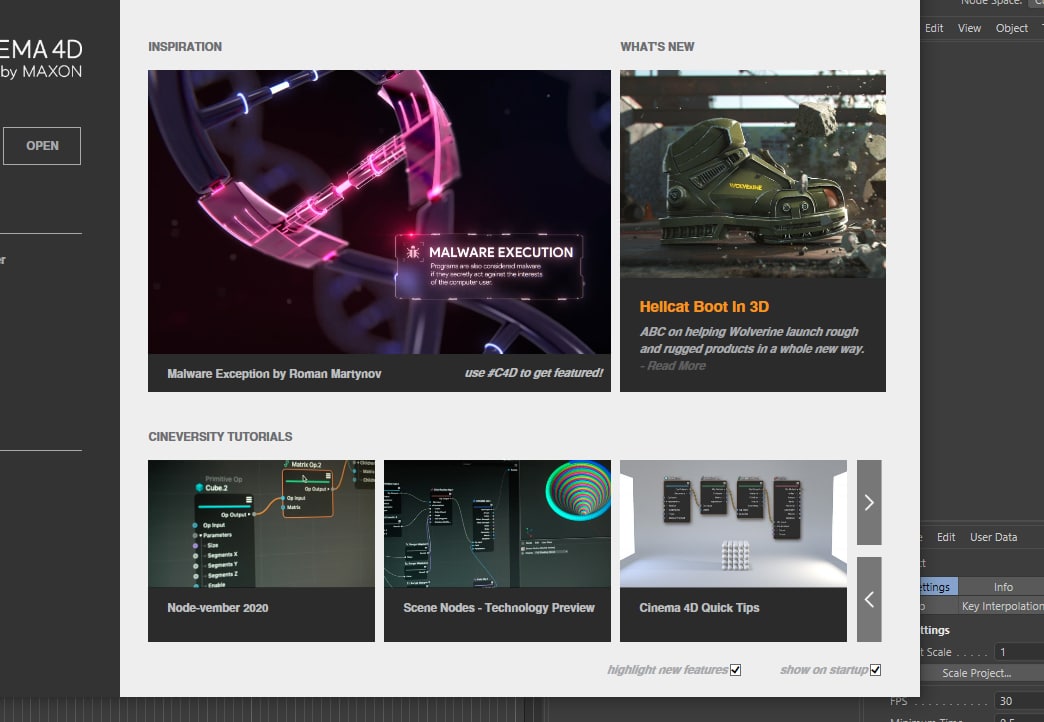Screen dimensions: 1044x722
Task: Click the Project Scale value field
Action: point(1019,652)
